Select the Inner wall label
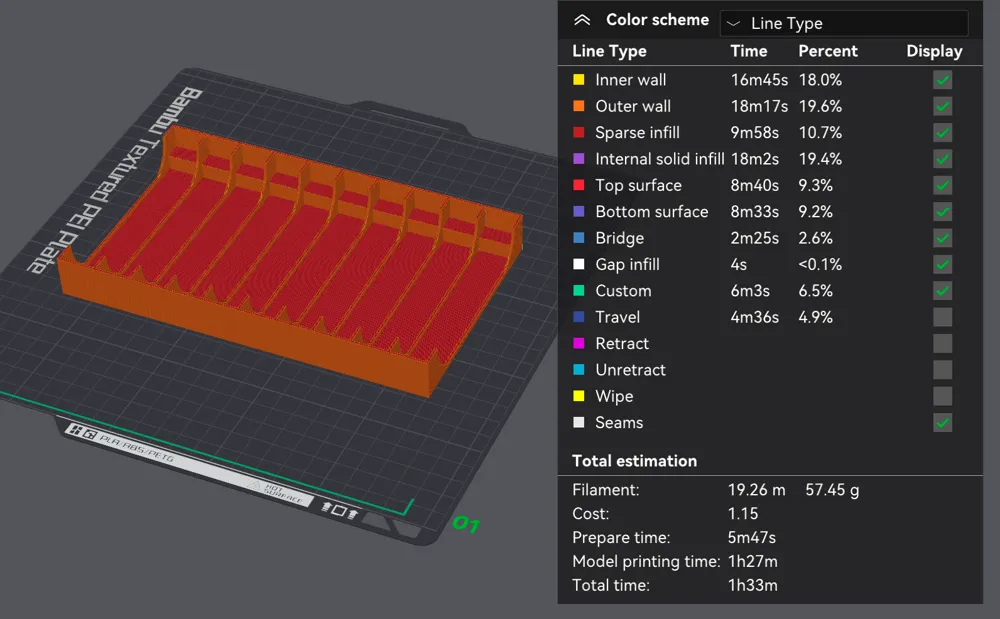Viewport: 1000px width, 619px height. (x=630, y=80)
